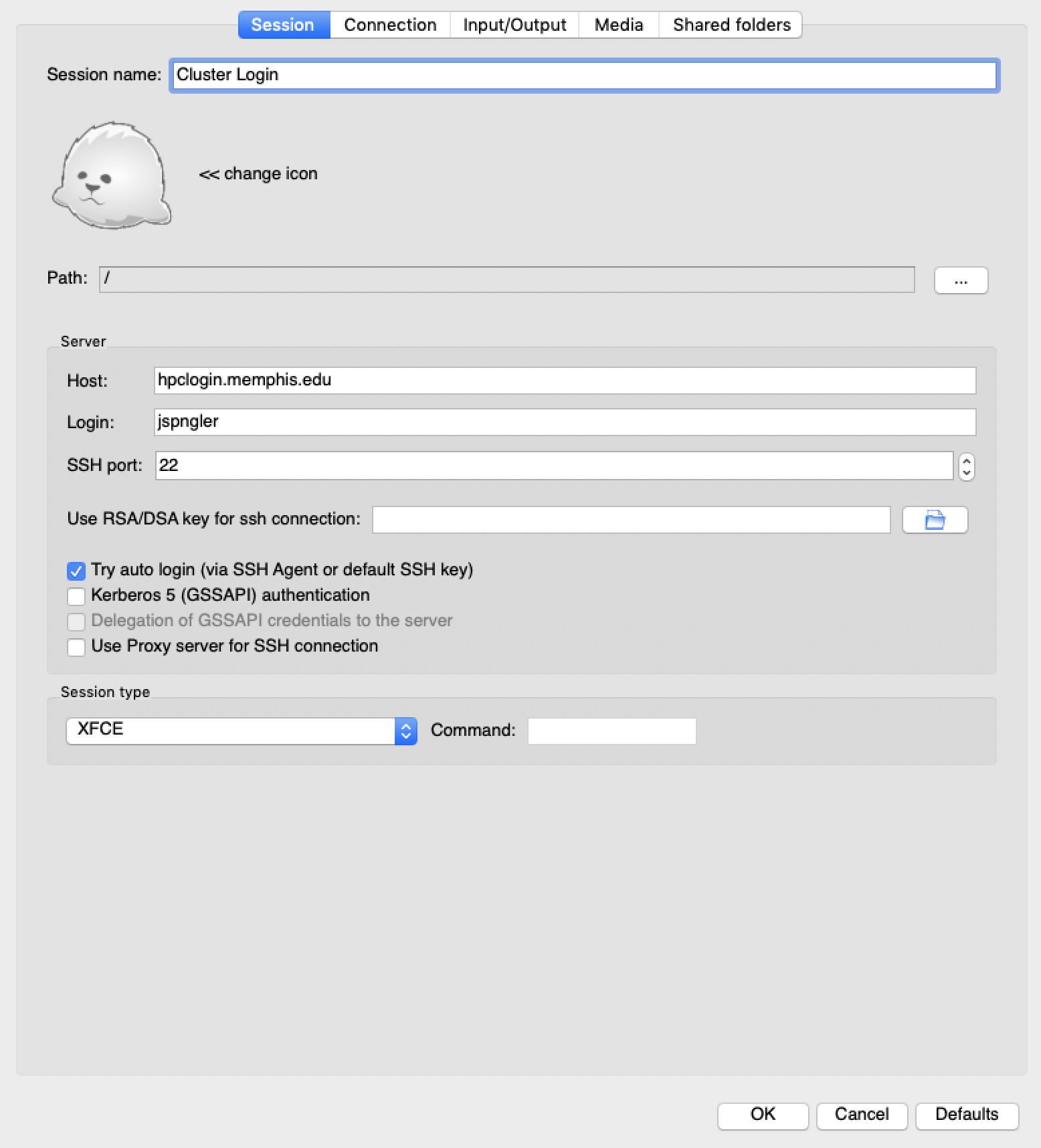
Task: Switch to the Connection tab
Action: point(389,25)
